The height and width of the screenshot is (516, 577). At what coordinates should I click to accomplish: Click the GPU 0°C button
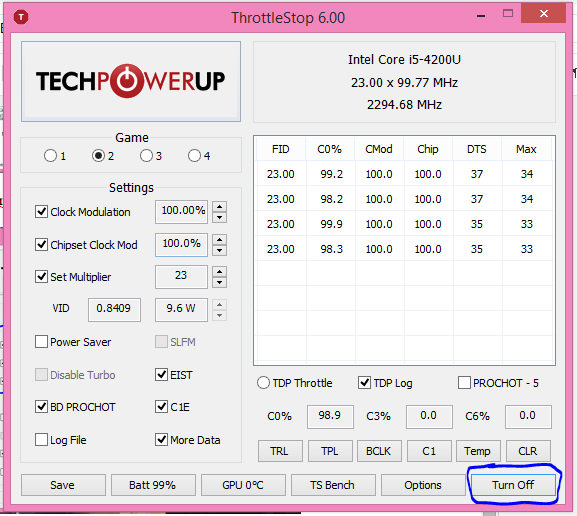click(243, 485)
